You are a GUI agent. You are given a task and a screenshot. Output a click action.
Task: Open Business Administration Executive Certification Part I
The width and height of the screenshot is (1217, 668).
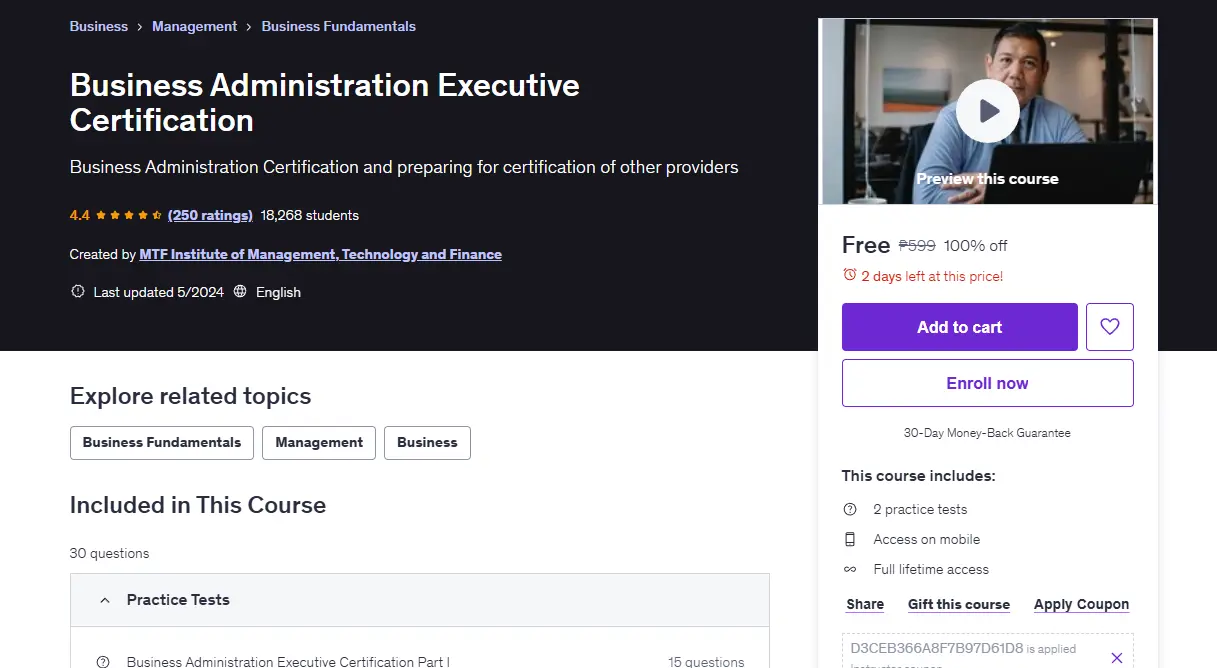288,662
